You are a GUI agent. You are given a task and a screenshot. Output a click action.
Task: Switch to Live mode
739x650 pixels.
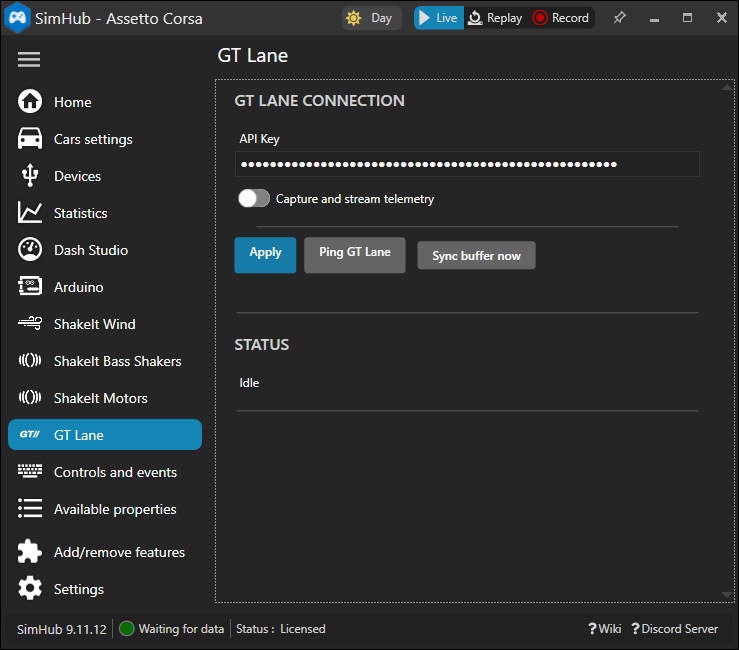(x=439, y=18)
